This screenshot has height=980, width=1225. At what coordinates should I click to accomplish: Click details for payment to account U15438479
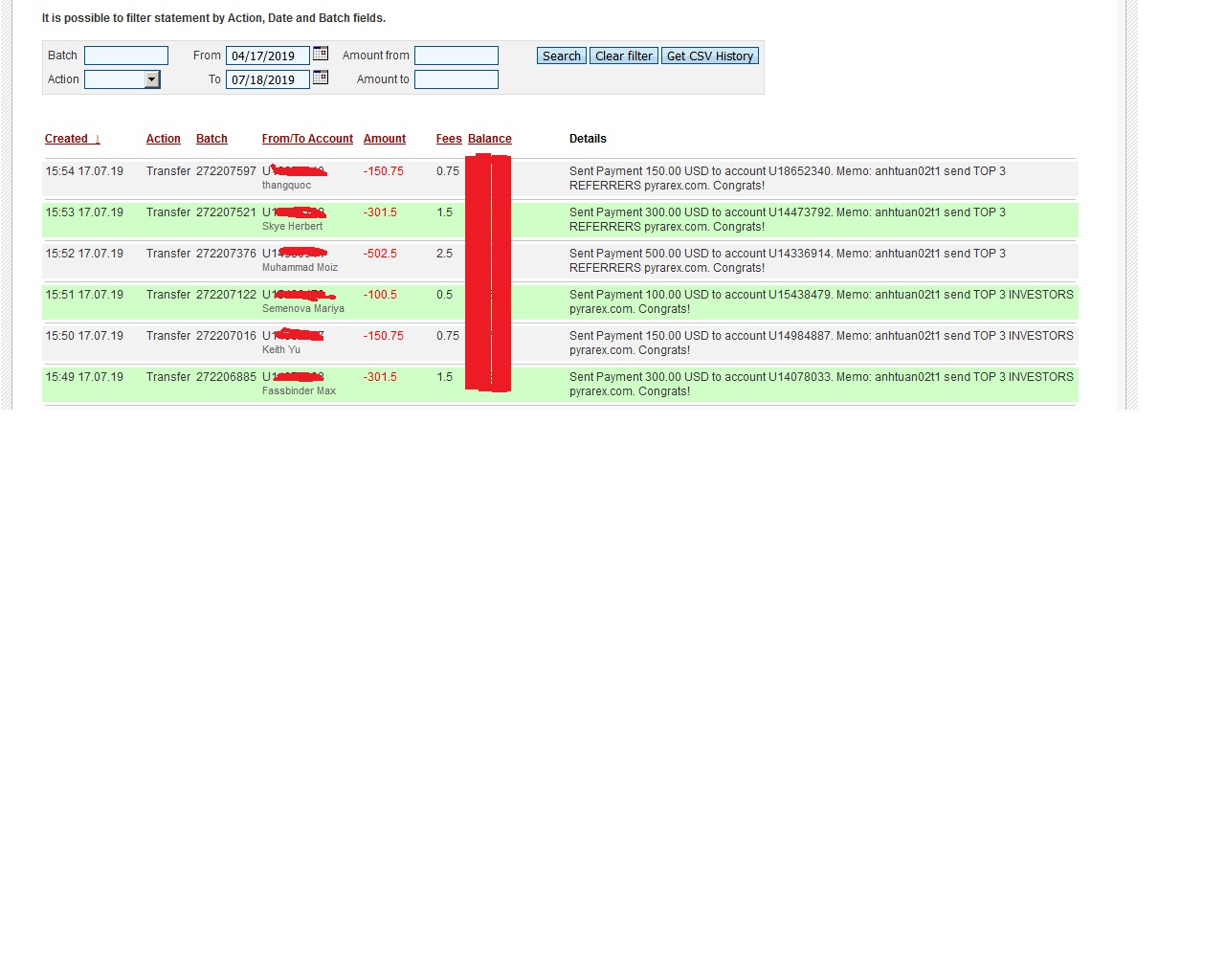tap(821, 302)
